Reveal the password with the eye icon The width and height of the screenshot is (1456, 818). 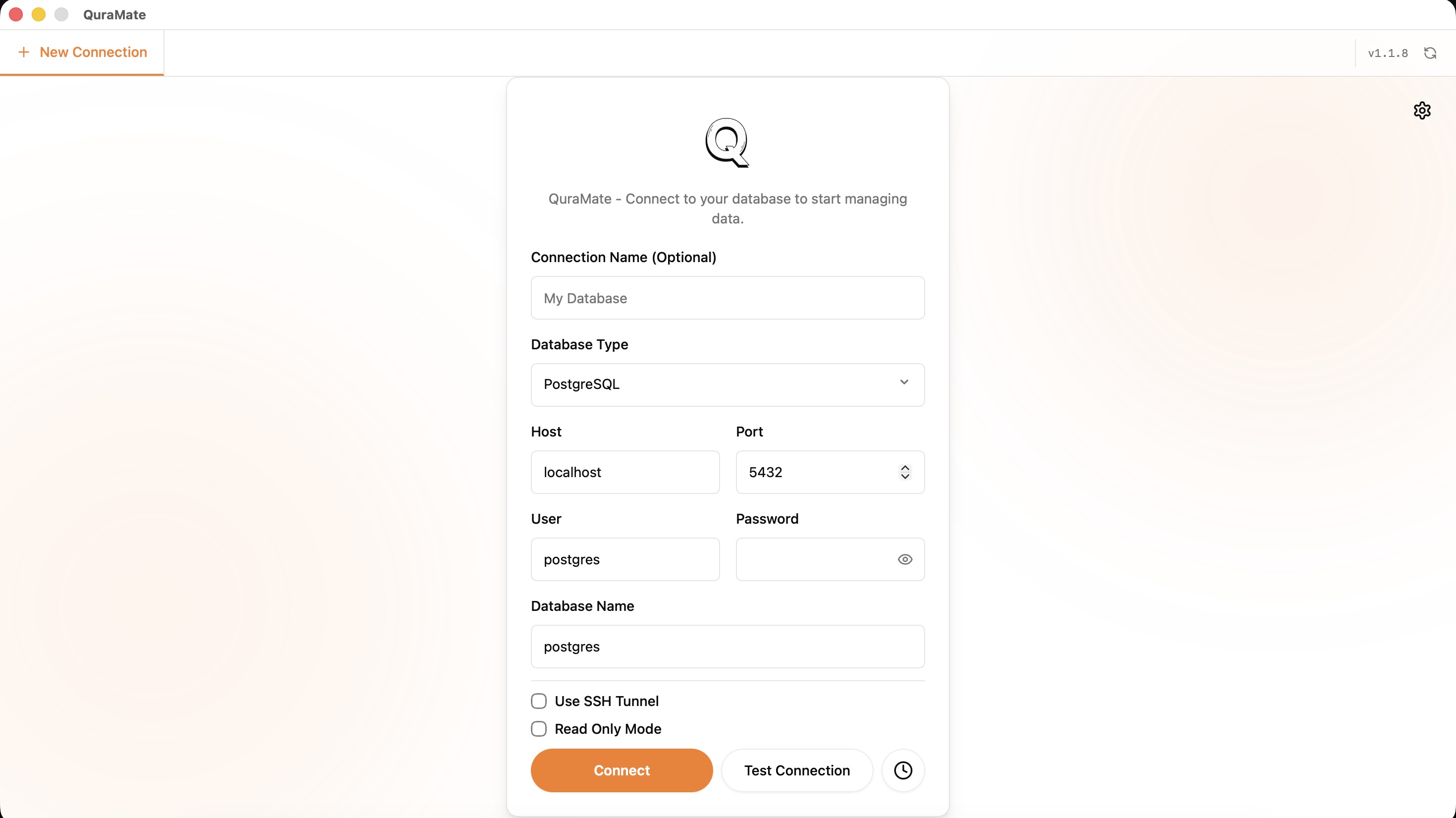click(904, 559)
